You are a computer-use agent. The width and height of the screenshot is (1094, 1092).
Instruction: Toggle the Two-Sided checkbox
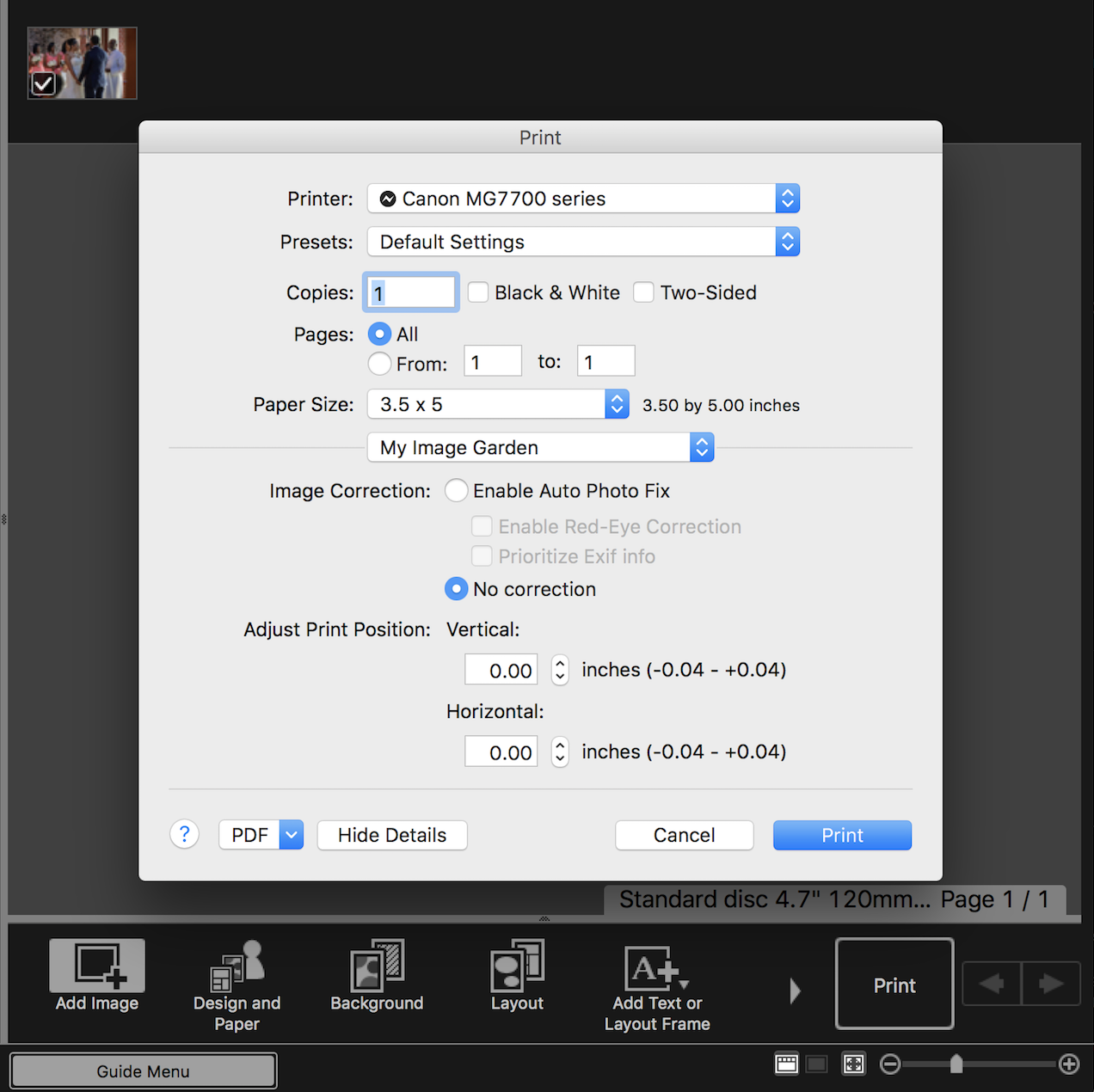[x=643, y=292]
